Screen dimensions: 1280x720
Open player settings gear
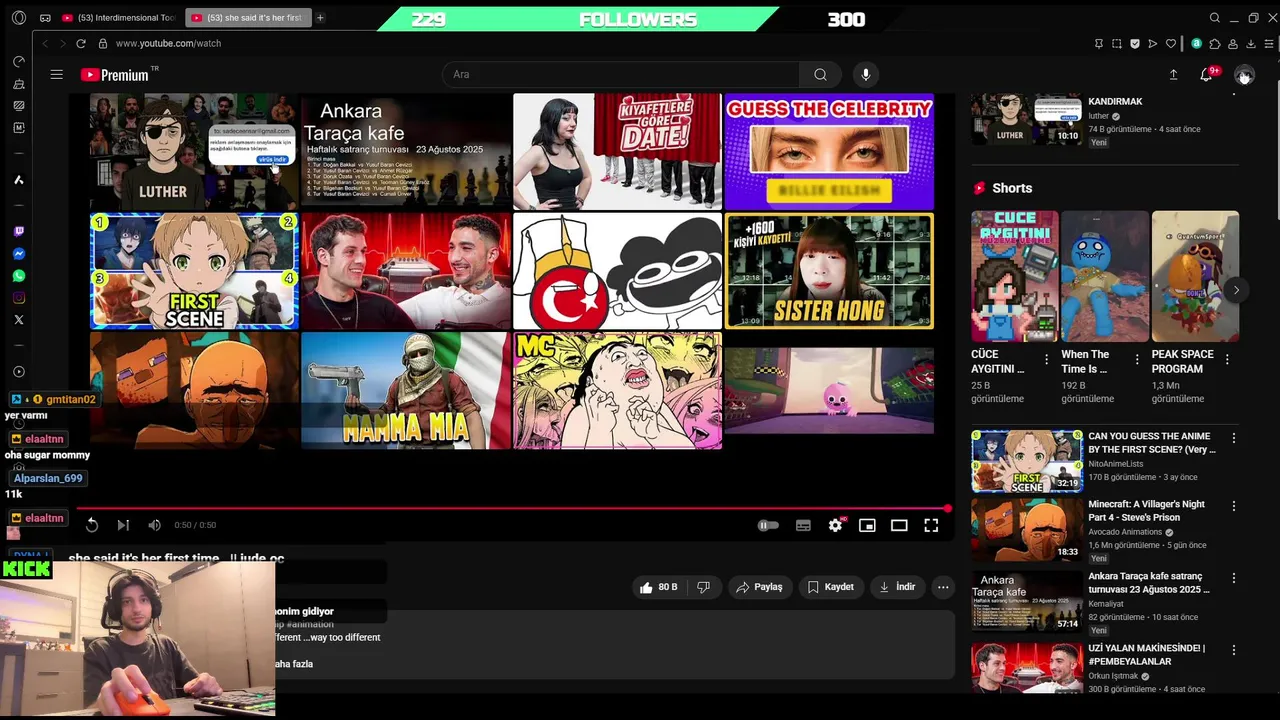pos(835,525)
